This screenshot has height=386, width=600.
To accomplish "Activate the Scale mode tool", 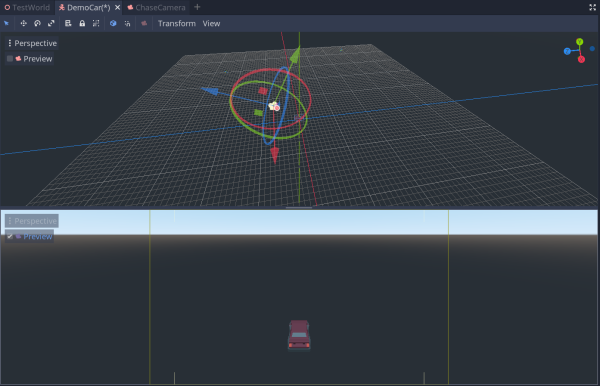I will click(51, 23).
